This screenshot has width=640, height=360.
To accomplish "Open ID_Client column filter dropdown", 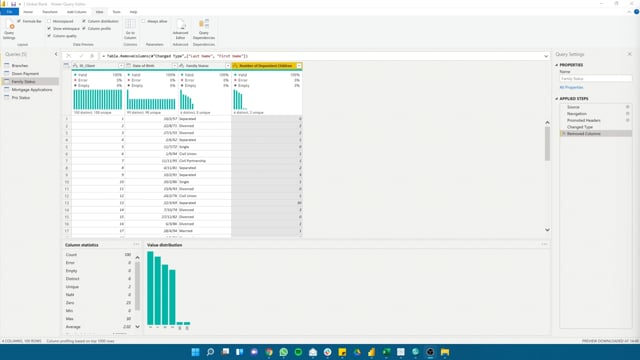I will coord(121,66).
